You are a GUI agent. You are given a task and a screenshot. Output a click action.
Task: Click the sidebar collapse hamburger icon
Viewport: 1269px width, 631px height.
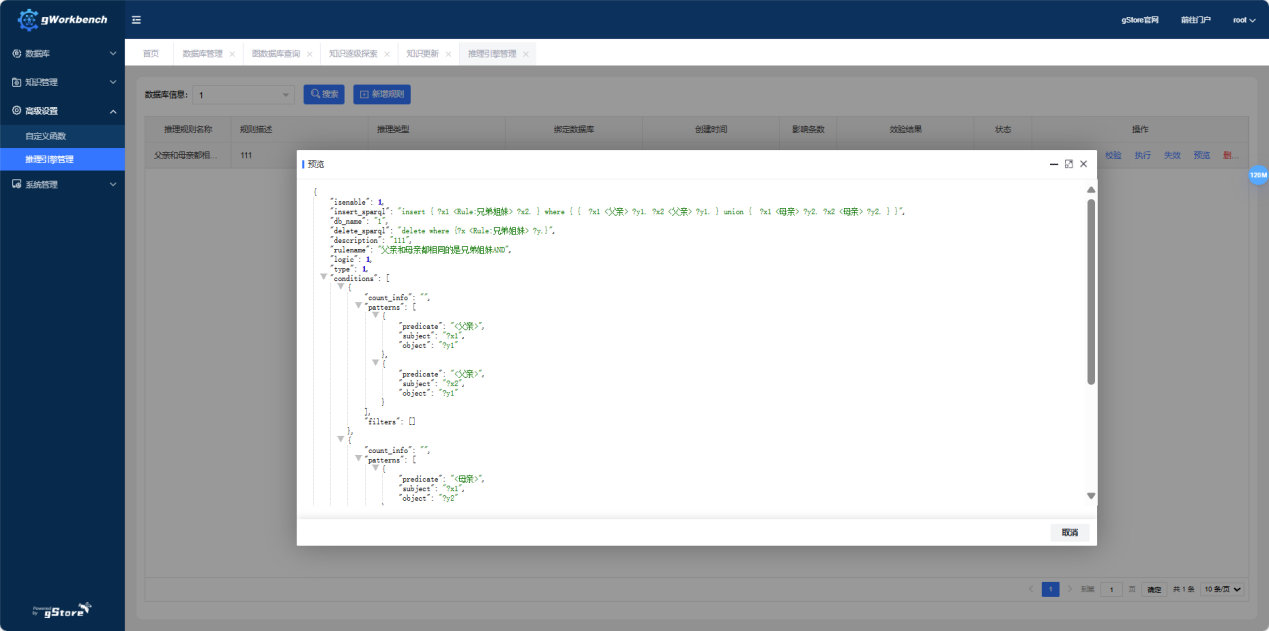click(136, 20)
